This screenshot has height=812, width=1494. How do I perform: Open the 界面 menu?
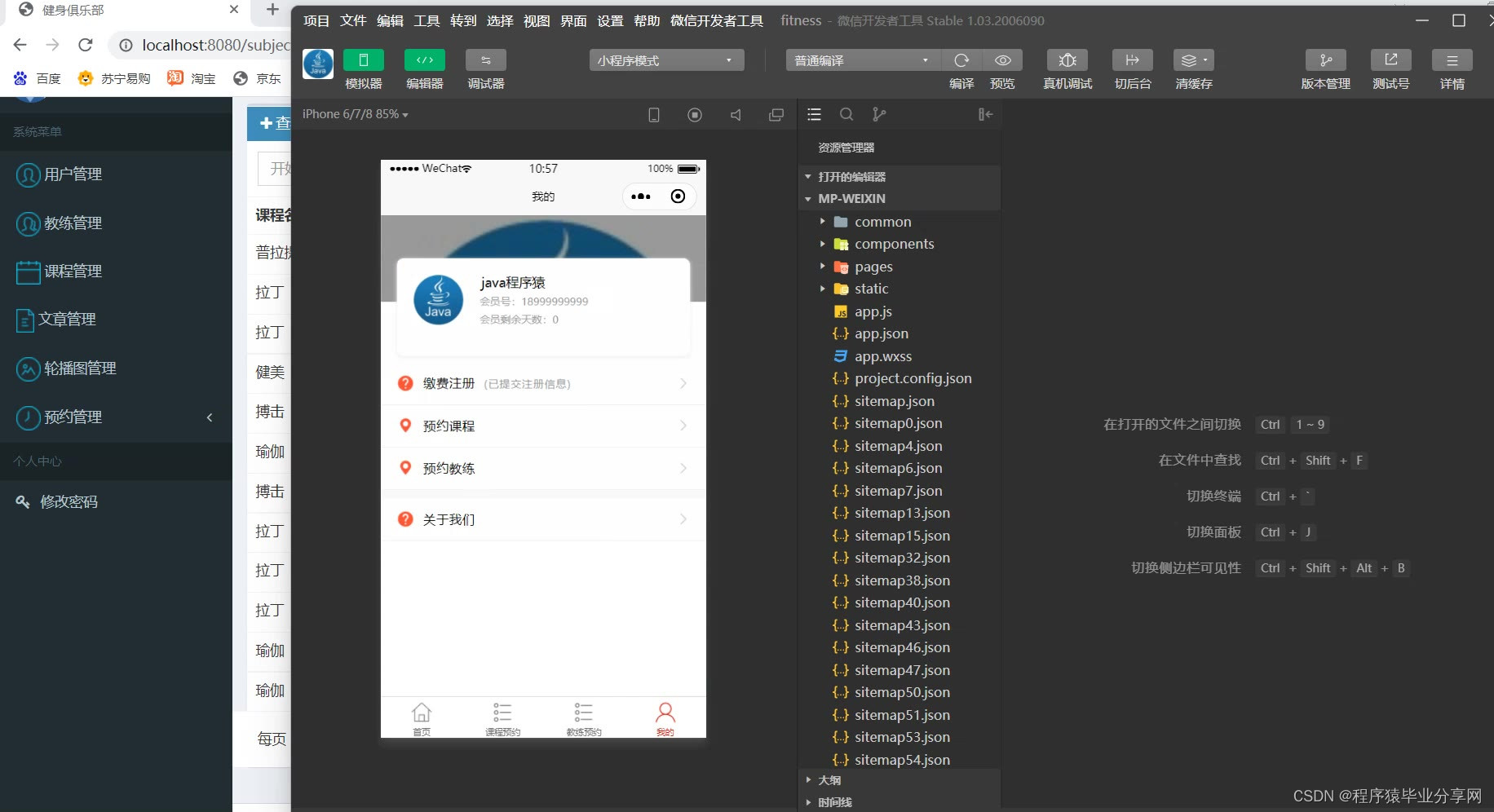[573, 21]
